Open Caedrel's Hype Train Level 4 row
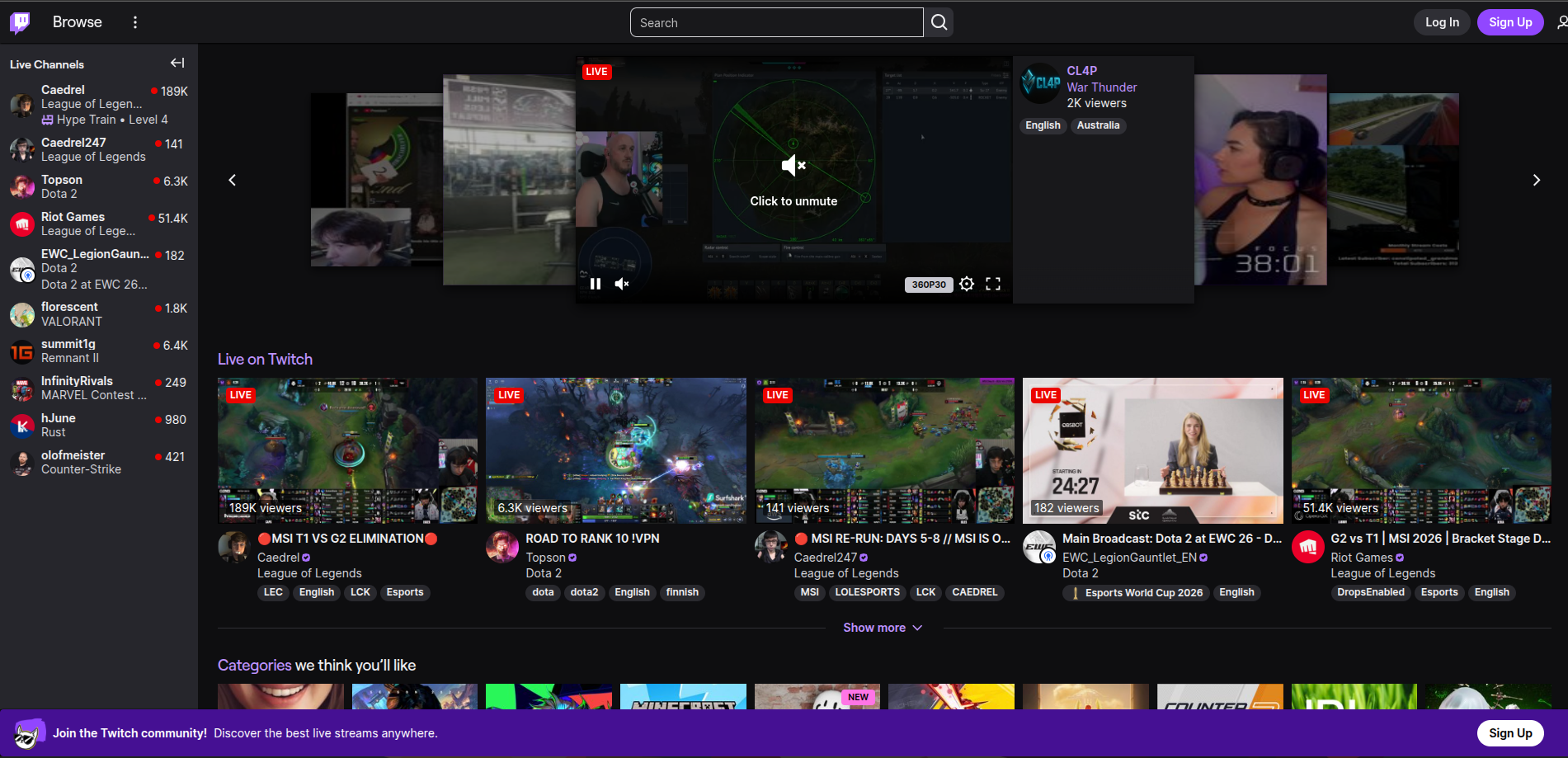 pyautogui.click(x=99, y=105)
